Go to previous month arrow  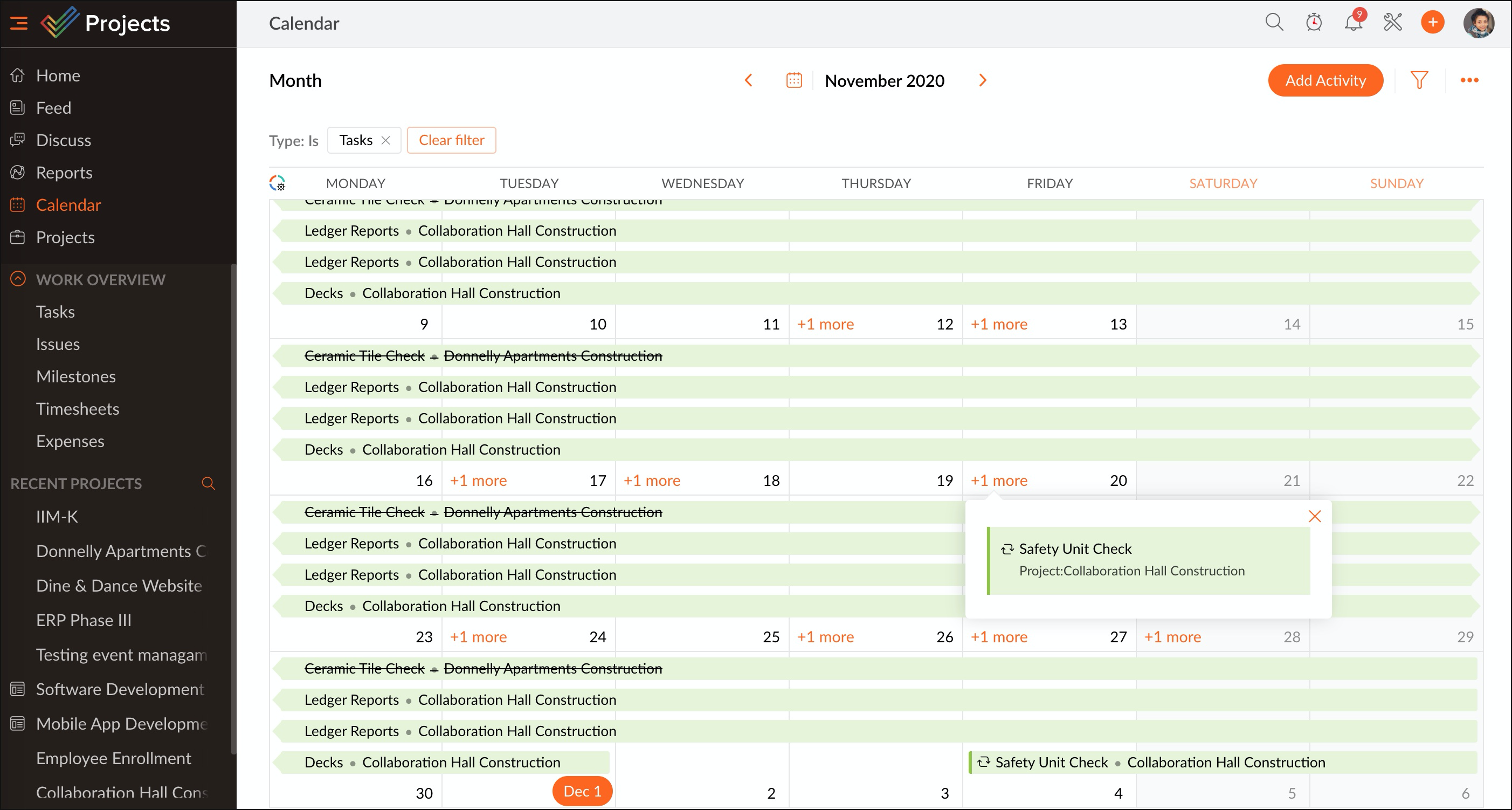tap(748, 80)
